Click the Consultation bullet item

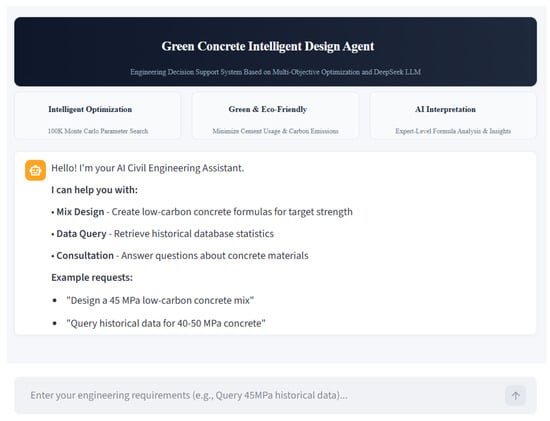tap(180, 256)
